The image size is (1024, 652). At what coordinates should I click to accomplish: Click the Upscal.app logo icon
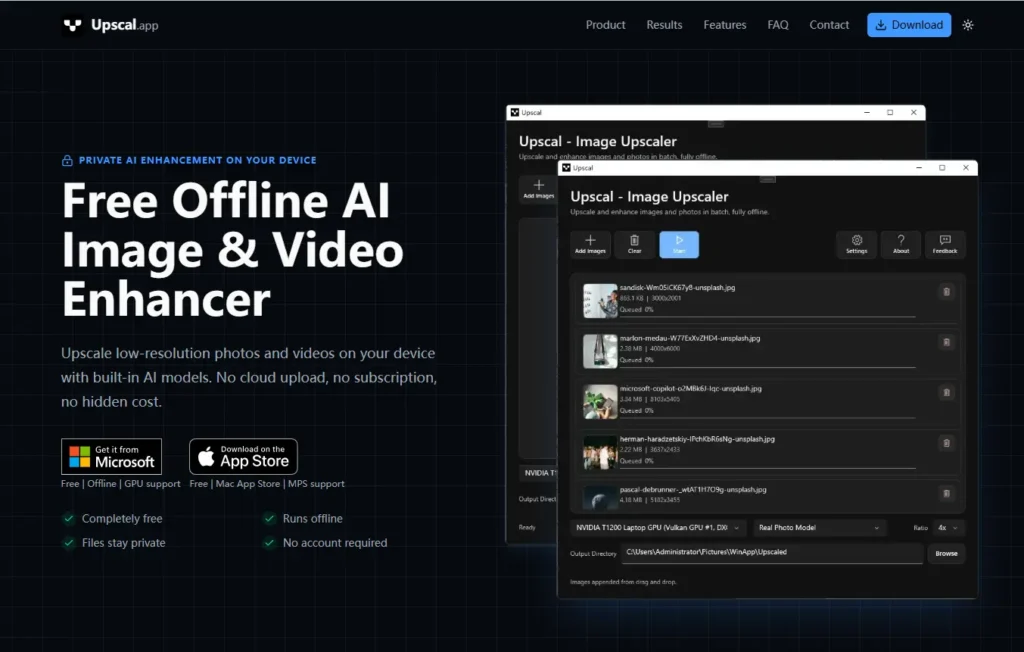pyautogui.click(x=72, y=25)
